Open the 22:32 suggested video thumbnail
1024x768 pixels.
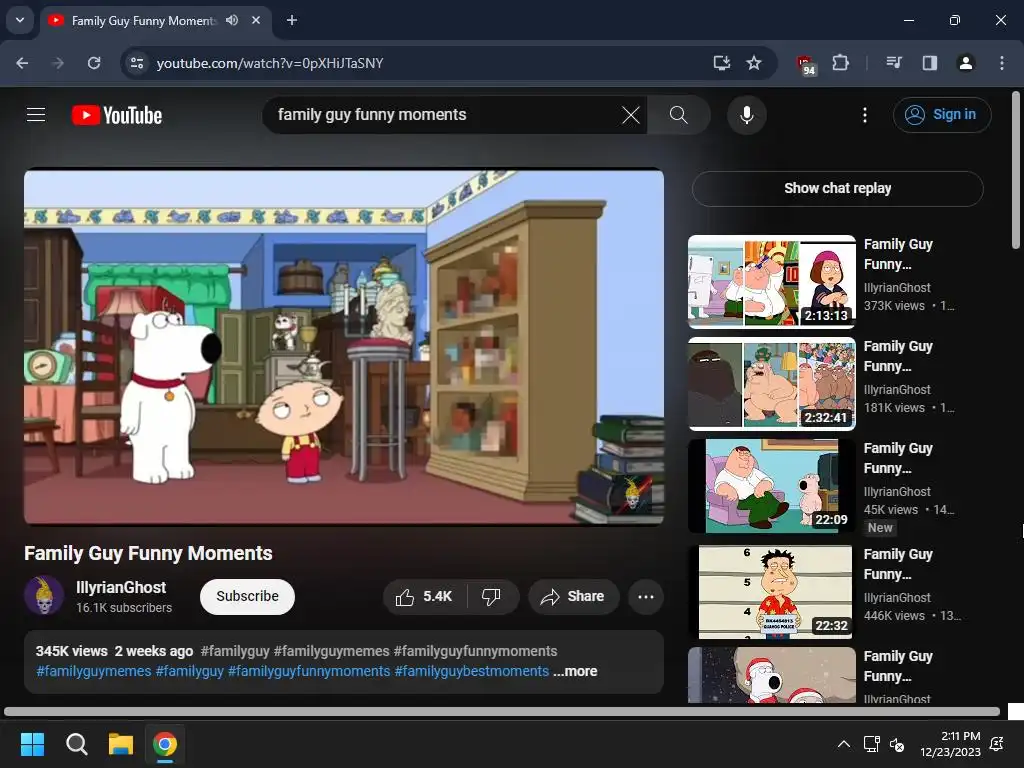[x=771, y=592]
